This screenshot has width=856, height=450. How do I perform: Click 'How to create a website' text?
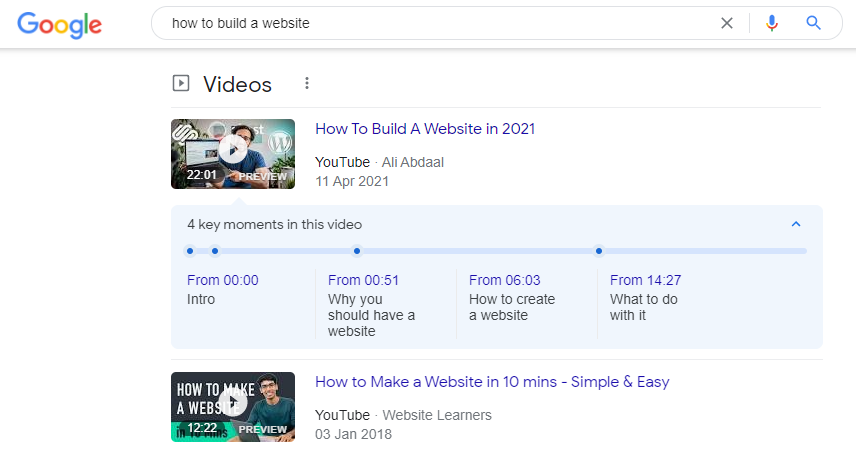pos(512,307)
